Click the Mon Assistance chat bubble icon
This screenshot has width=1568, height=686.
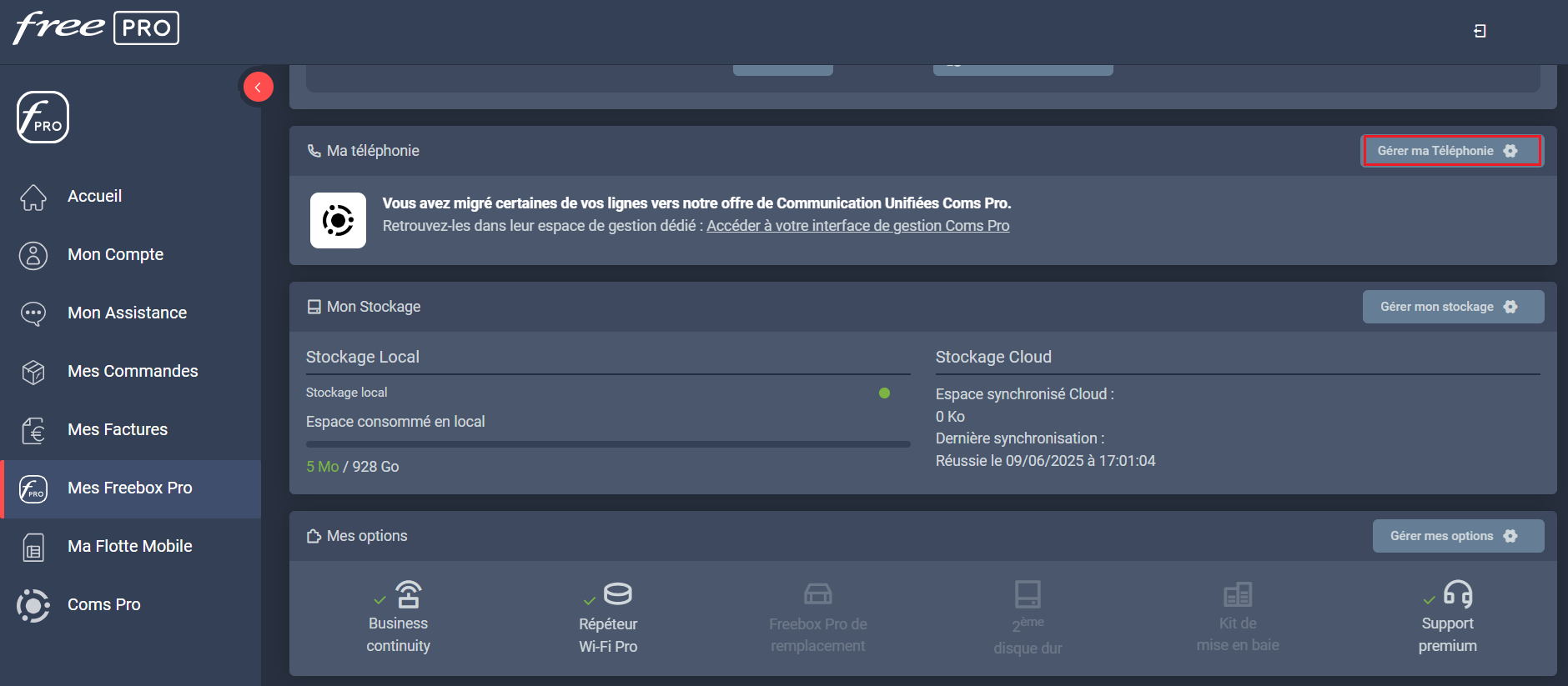pos(33,313)
